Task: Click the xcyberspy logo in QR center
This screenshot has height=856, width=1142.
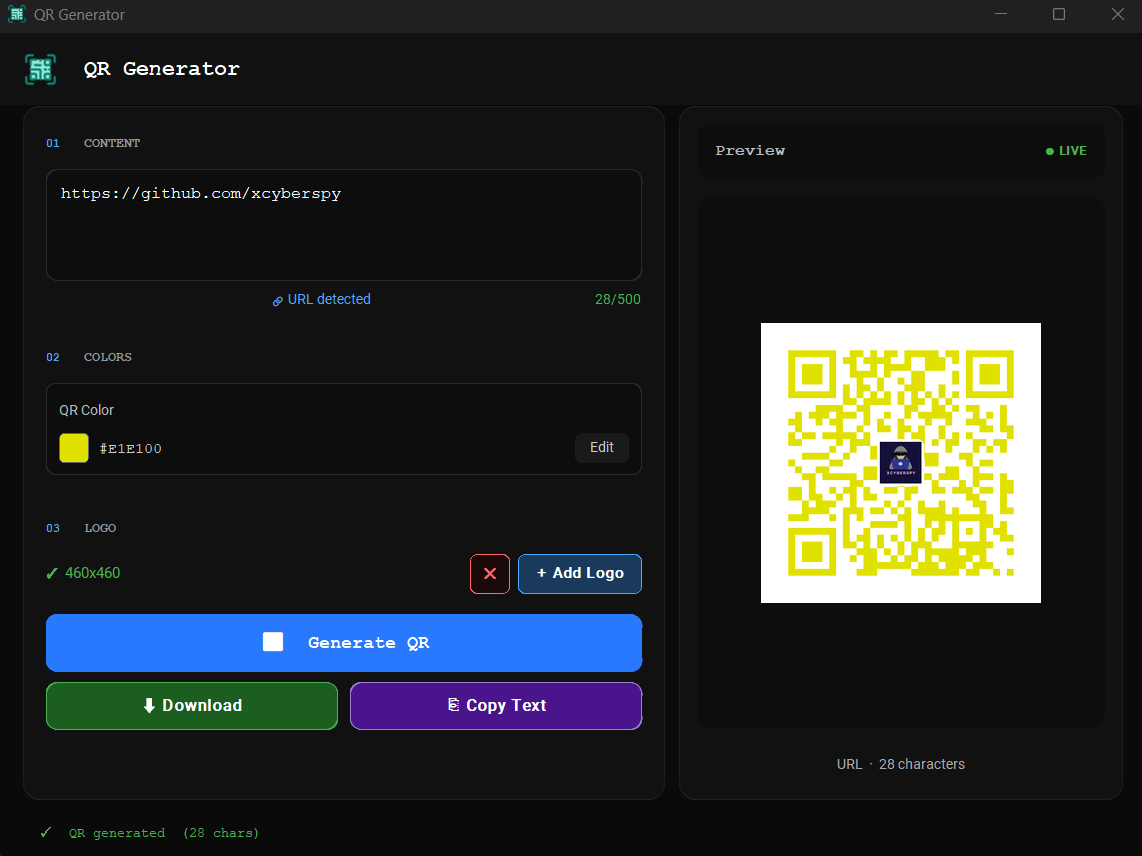Action: [901, 463]
